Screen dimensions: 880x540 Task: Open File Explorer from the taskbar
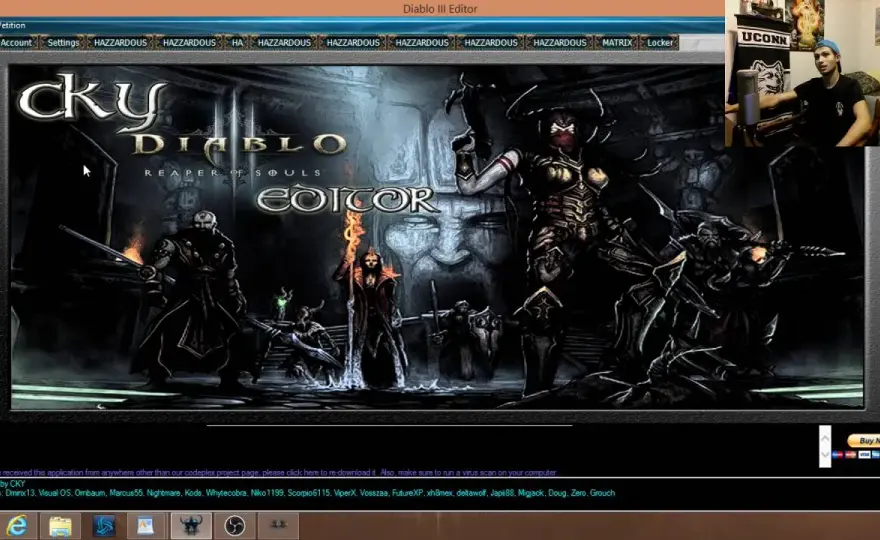[61, 526]
